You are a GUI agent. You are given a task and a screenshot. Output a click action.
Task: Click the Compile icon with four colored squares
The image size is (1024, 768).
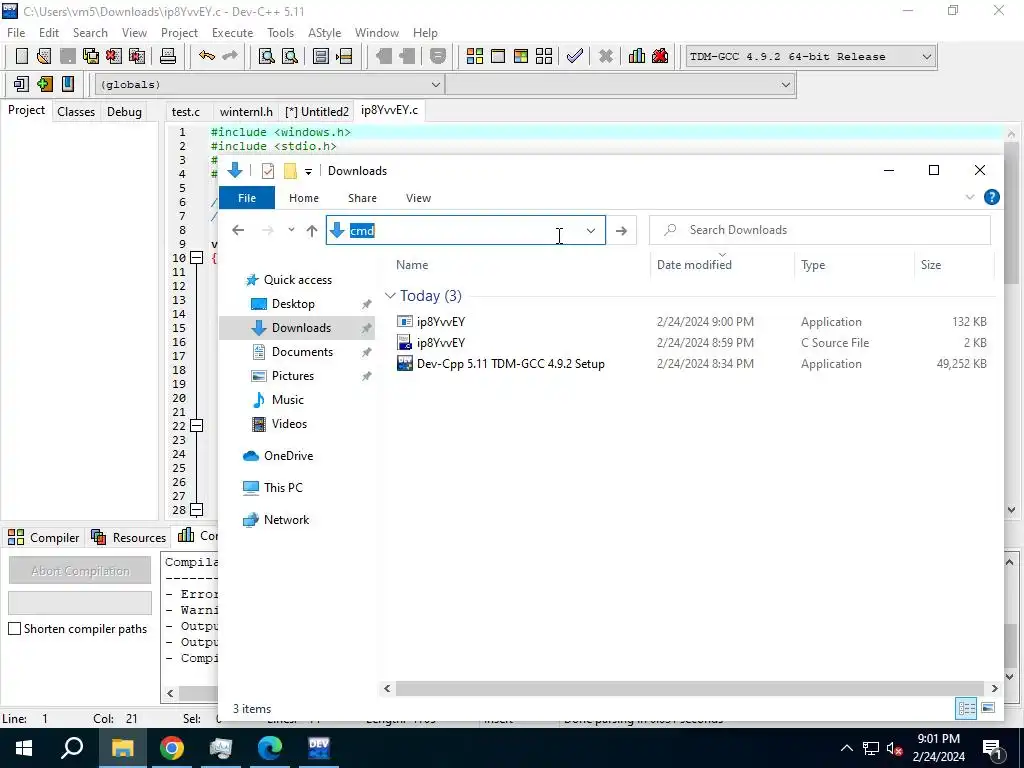pos(475,57)
